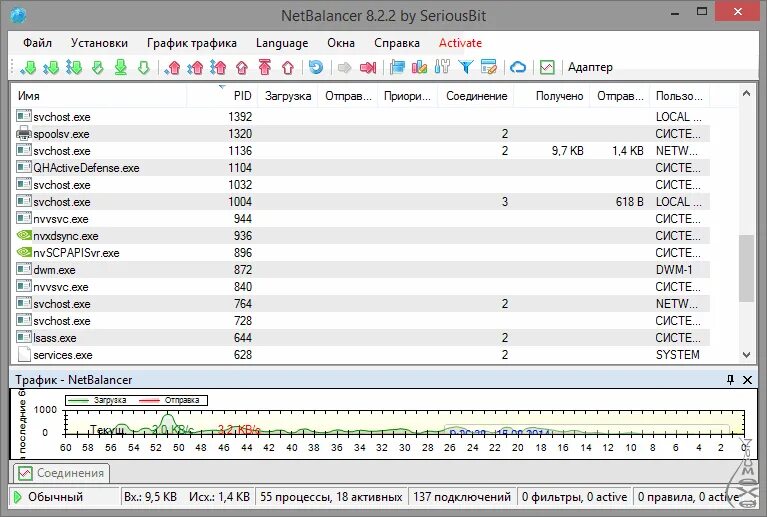This screenshot has height=517, width=767.
Task: Toggle the traffic chart toolbar icon
Action: click(x=547, y=67)
